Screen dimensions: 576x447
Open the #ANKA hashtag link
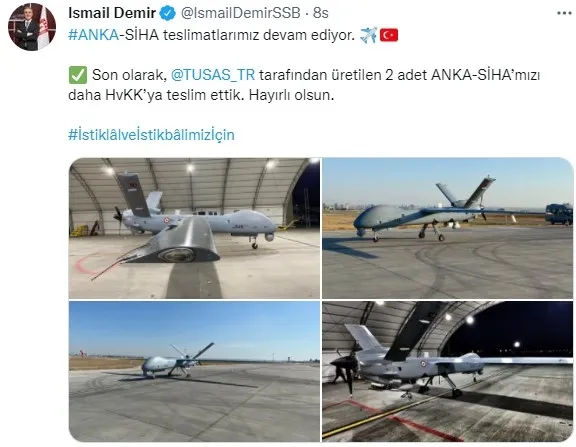[x=93, y=35]
